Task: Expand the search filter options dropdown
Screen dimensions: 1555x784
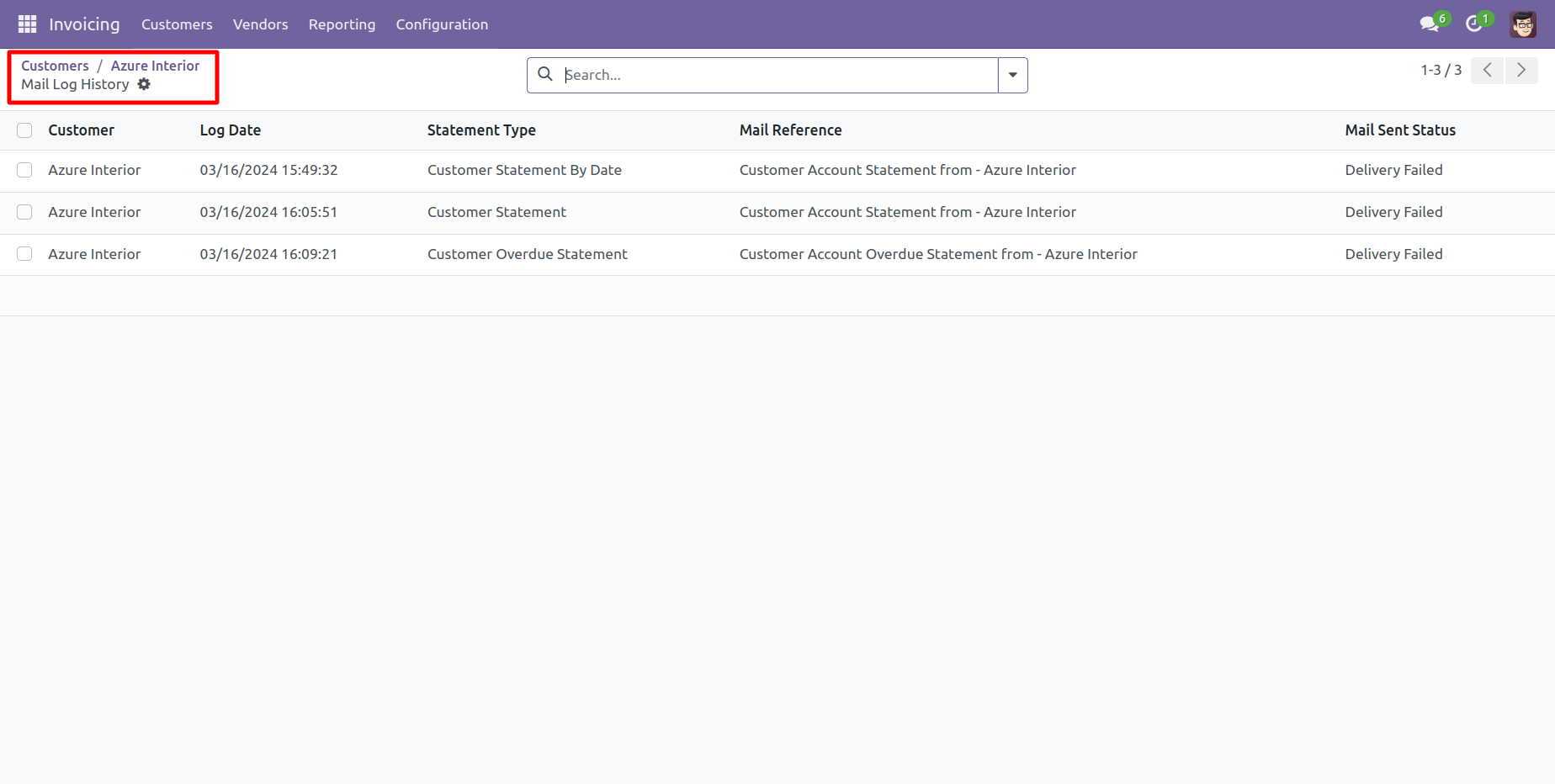Action: tap(1012, 75)
